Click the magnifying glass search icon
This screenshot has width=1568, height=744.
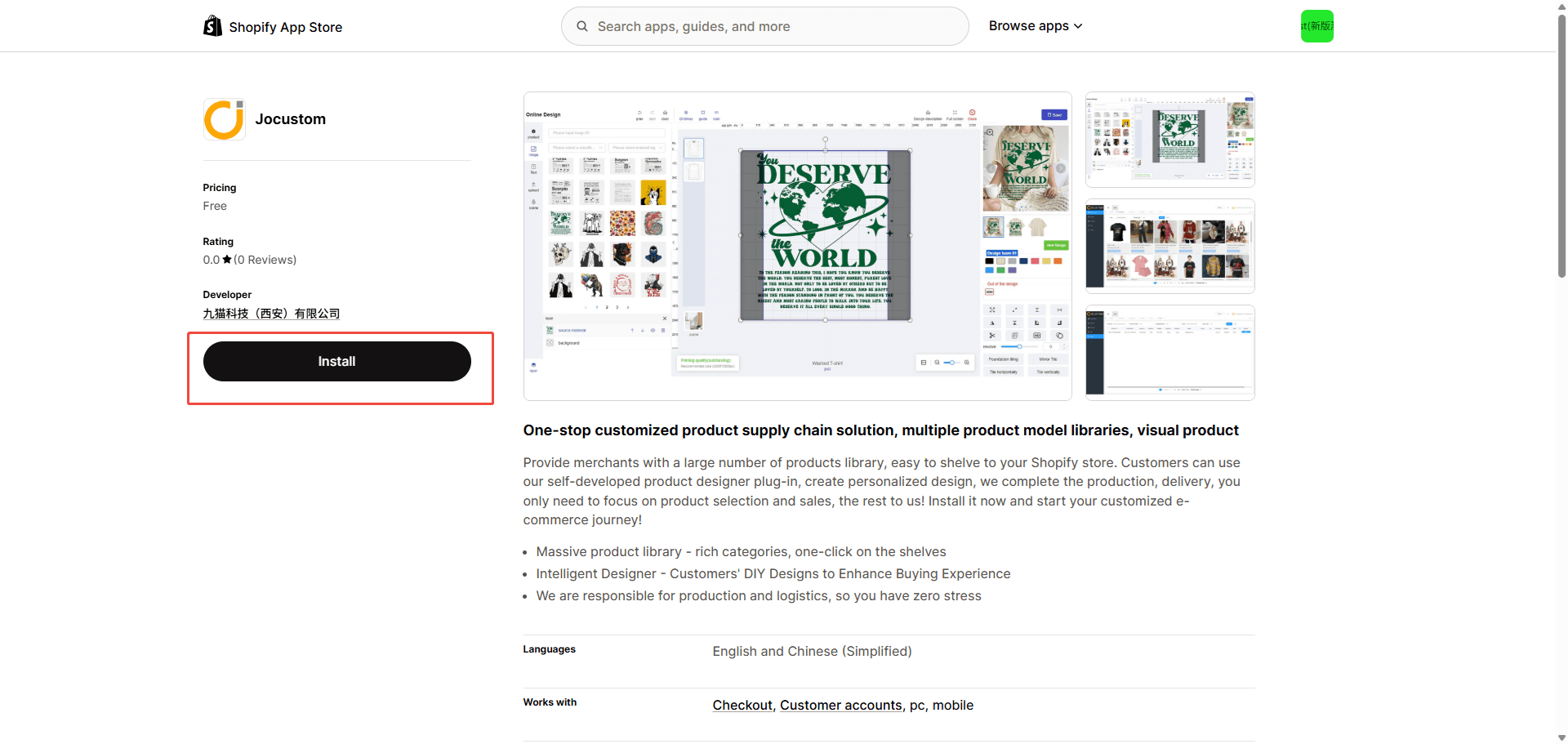point(582,26)
